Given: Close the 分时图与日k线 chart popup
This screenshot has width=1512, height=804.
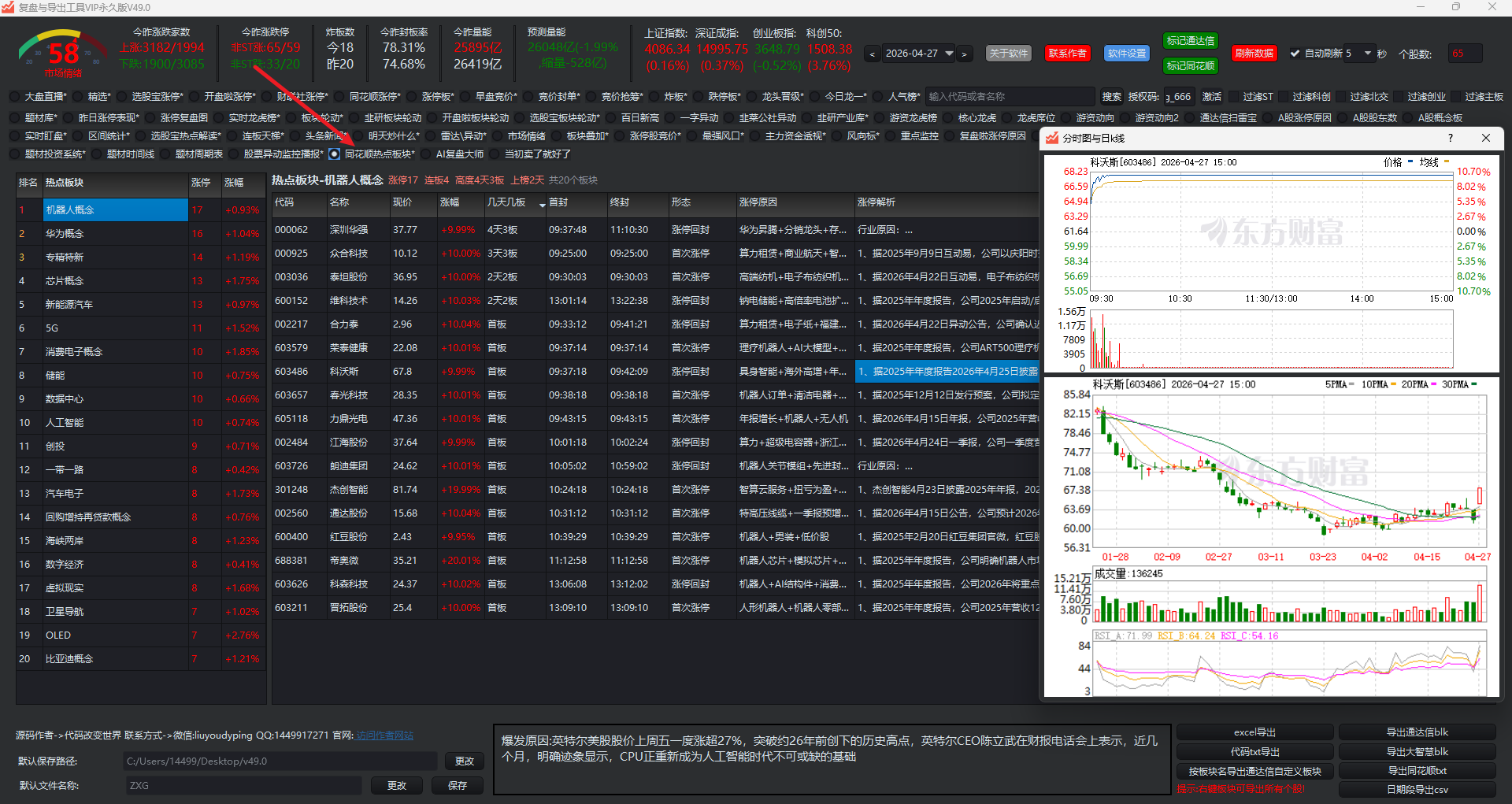Looking at the screenshot, I should (1485, 138).
